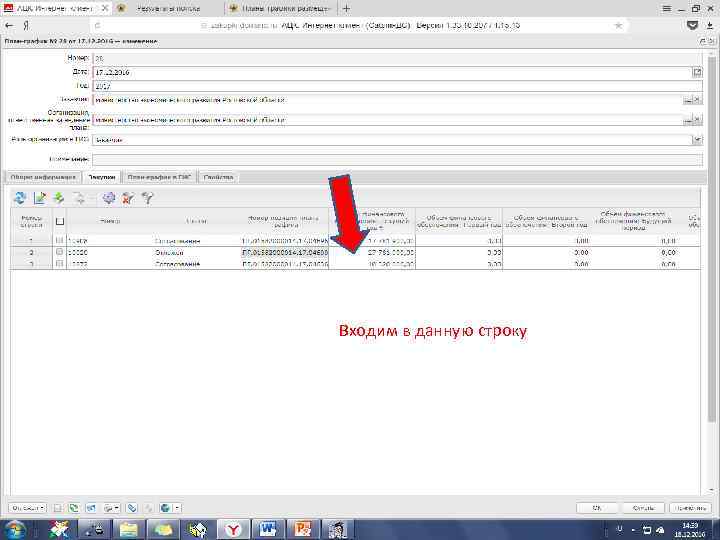
Task: Click position number cell in row 2
Action: click(285, 253)
